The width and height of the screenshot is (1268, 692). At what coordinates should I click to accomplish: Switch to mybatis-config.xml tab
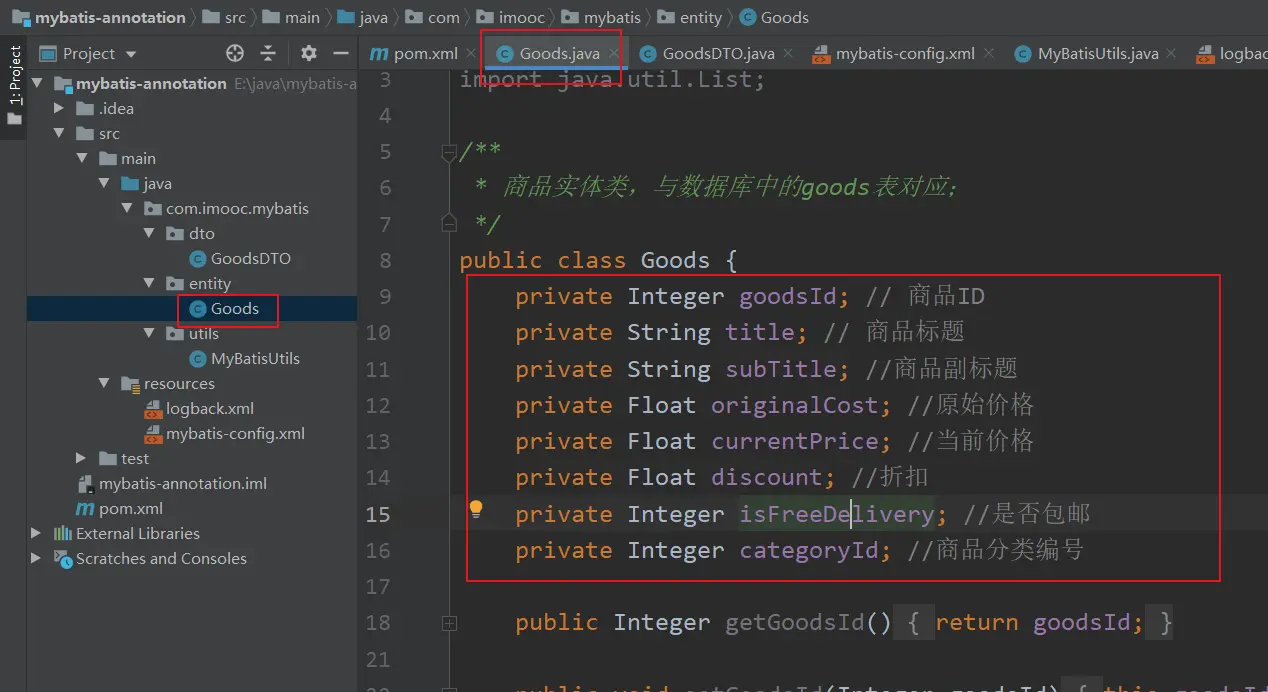click(904, 54)
